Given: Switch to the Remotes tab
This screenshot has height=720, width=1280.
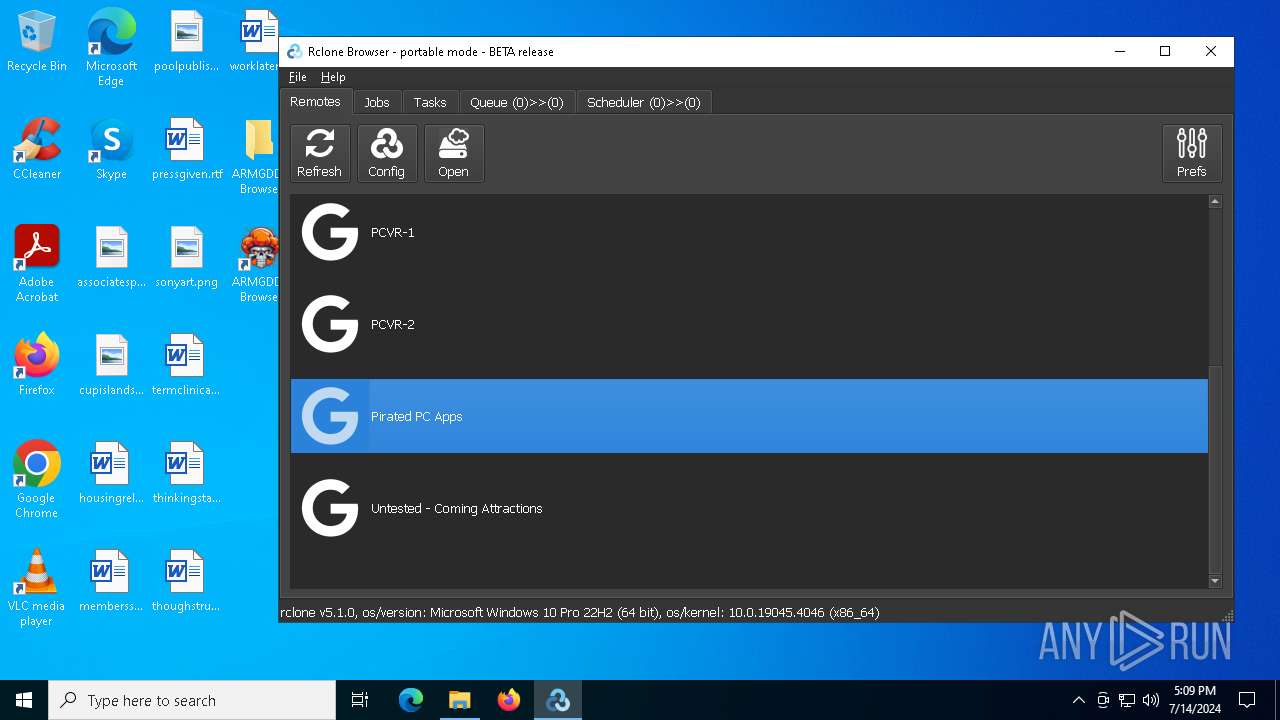Looking at the screenshot, I should point(315,101).
